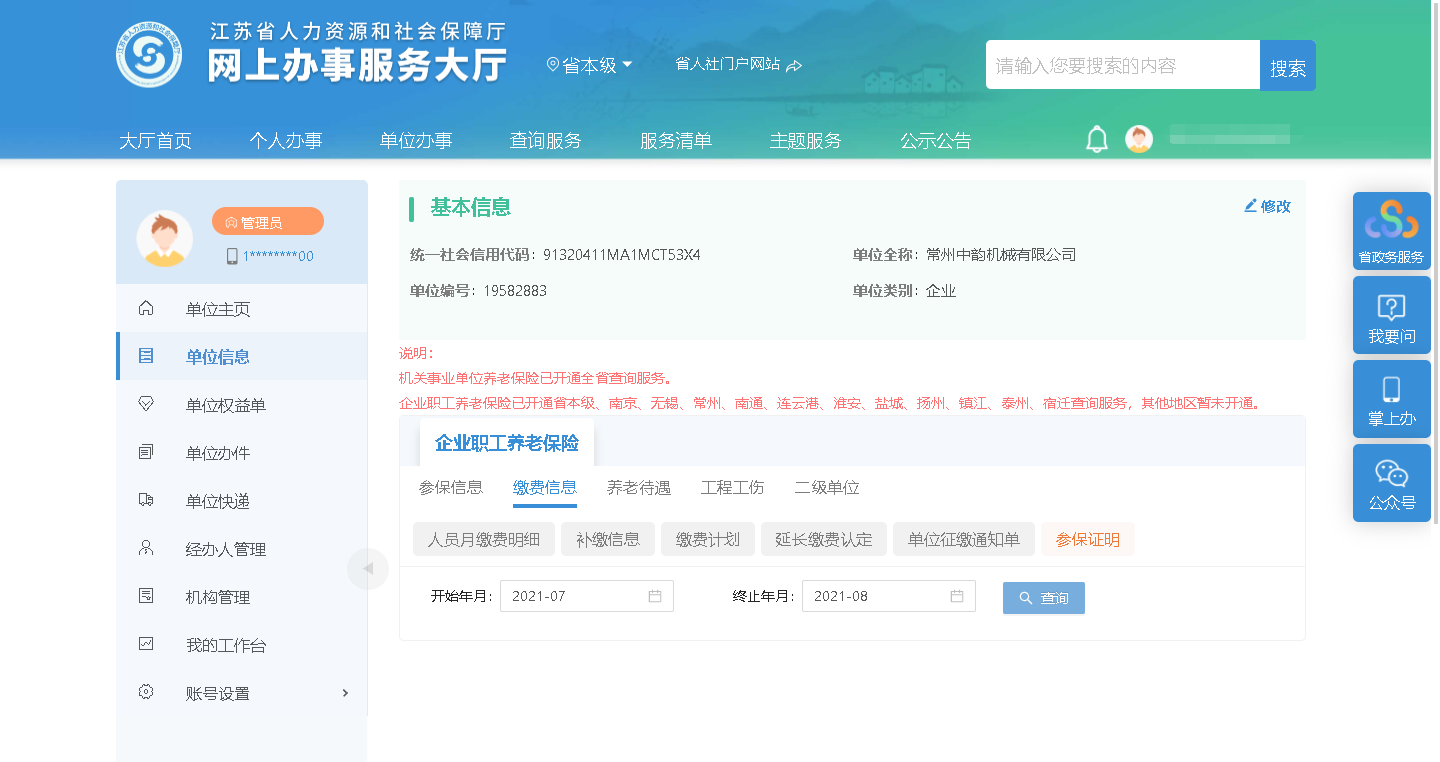Click the user avatar in top navigation
Image resolution: width=1440 pixels, height=762 pixels.
coord(1139,139)
